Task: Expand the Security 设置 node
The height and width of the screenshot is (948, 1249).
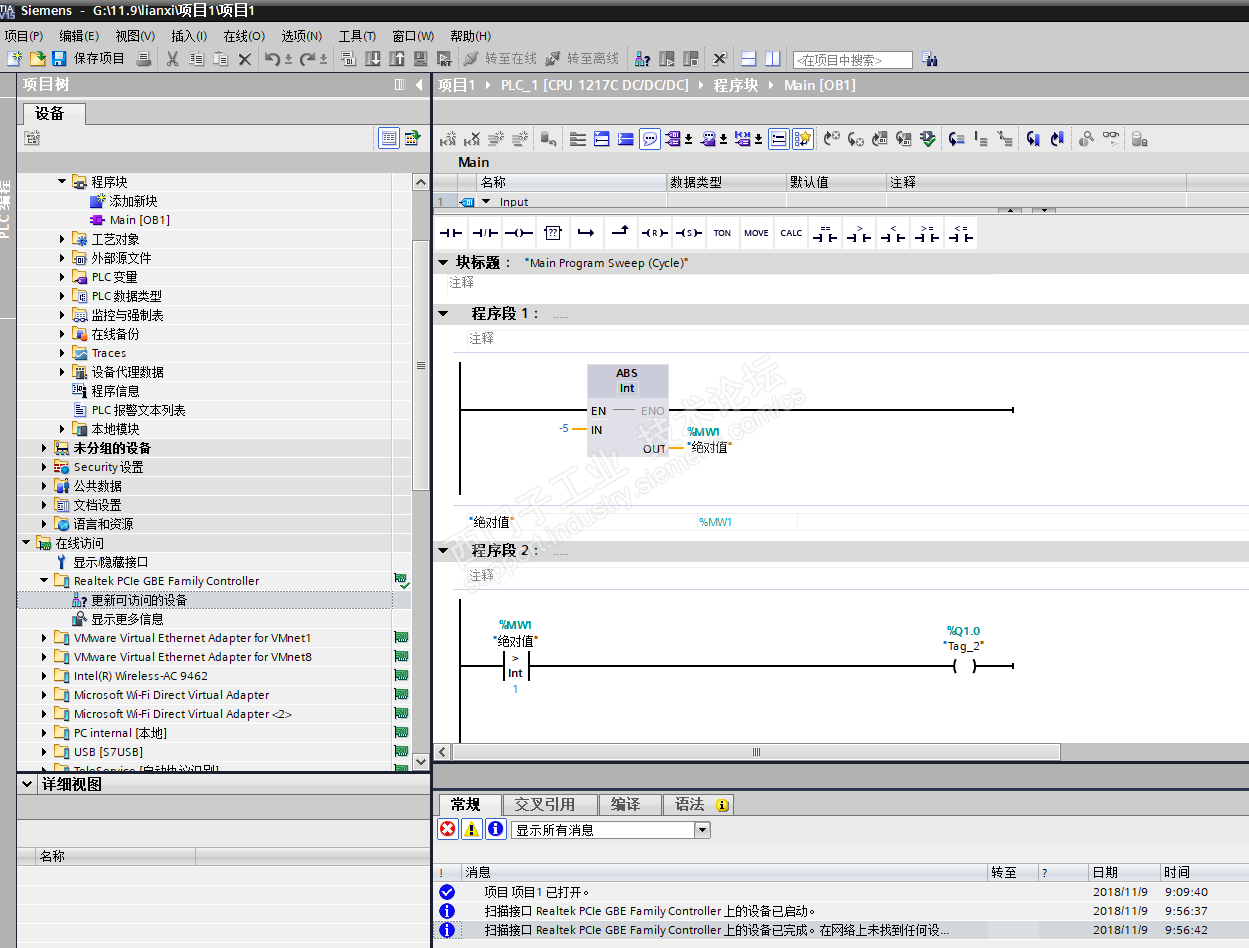Action: pyautogui.click(x=44, y=467)
